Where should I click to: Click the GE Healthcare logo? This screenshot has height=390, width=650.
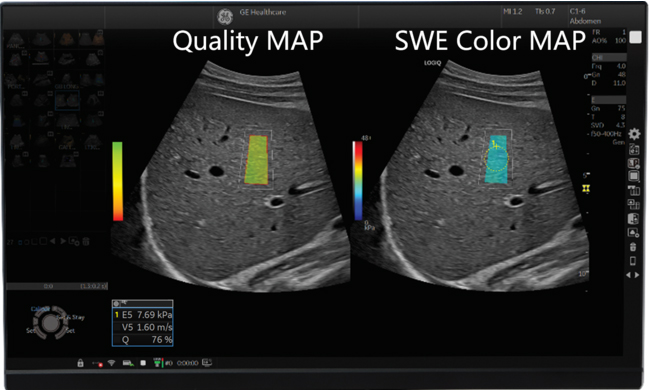pos(225,16)
